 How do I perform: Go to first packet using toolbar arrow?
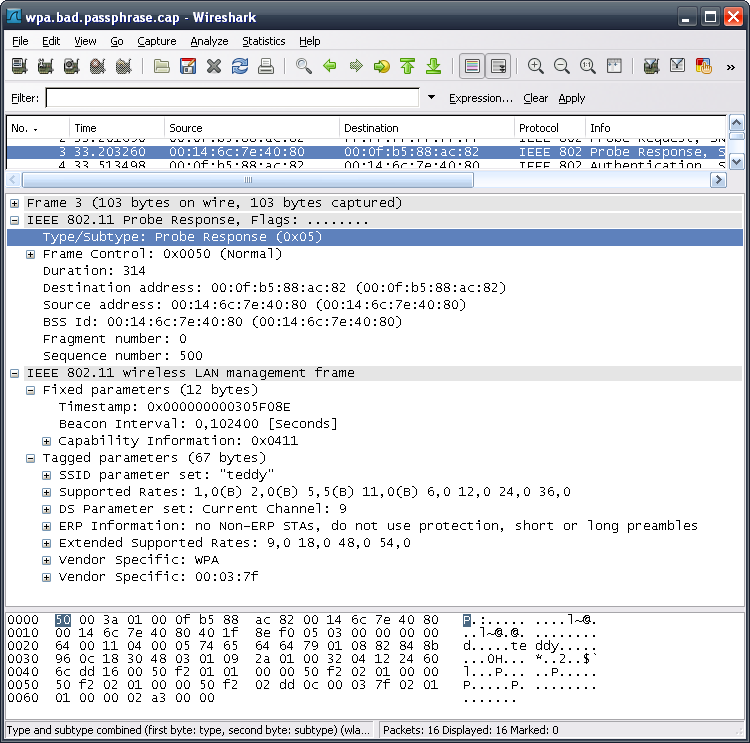[407, 67]
